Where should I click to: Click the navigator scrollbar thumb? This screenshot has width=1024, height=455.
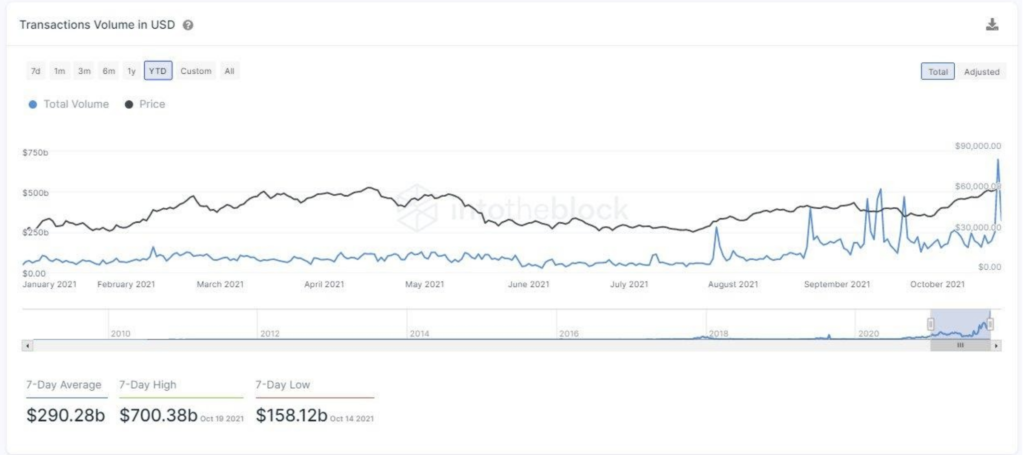[960, 345]
